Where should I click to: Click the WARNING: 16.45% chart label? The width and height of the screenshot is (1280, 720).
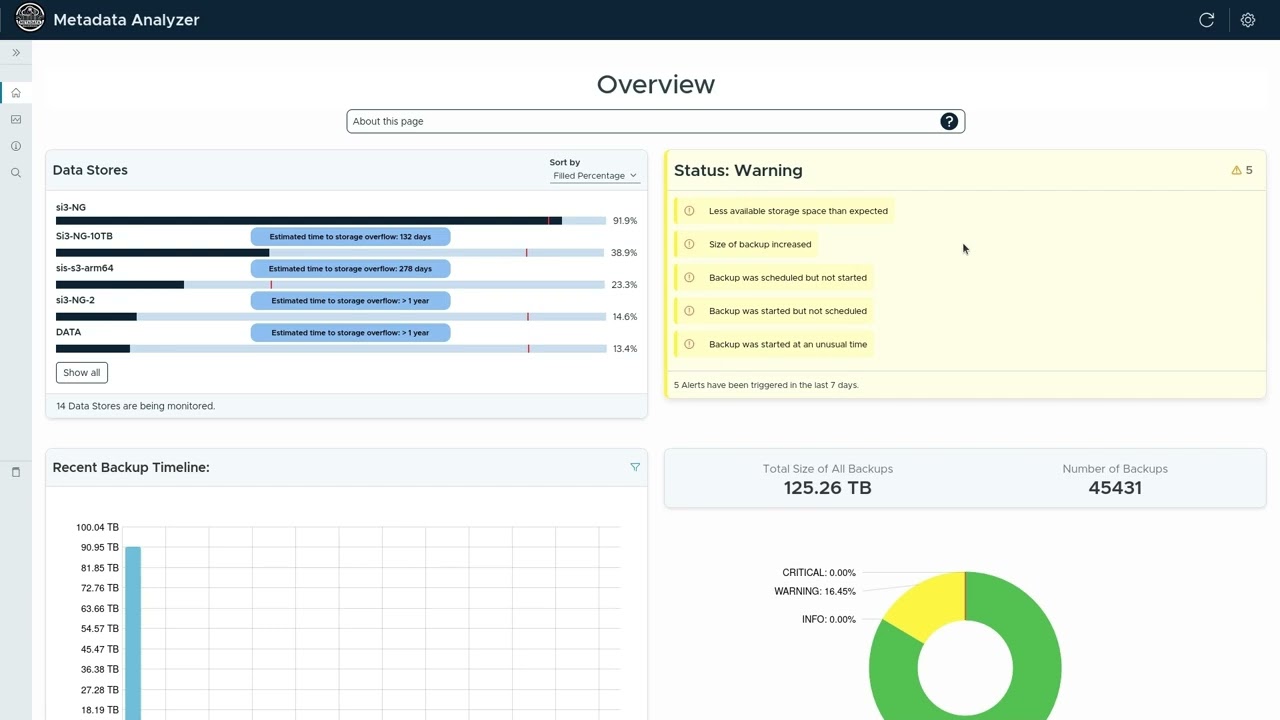[x=815, y=592]
